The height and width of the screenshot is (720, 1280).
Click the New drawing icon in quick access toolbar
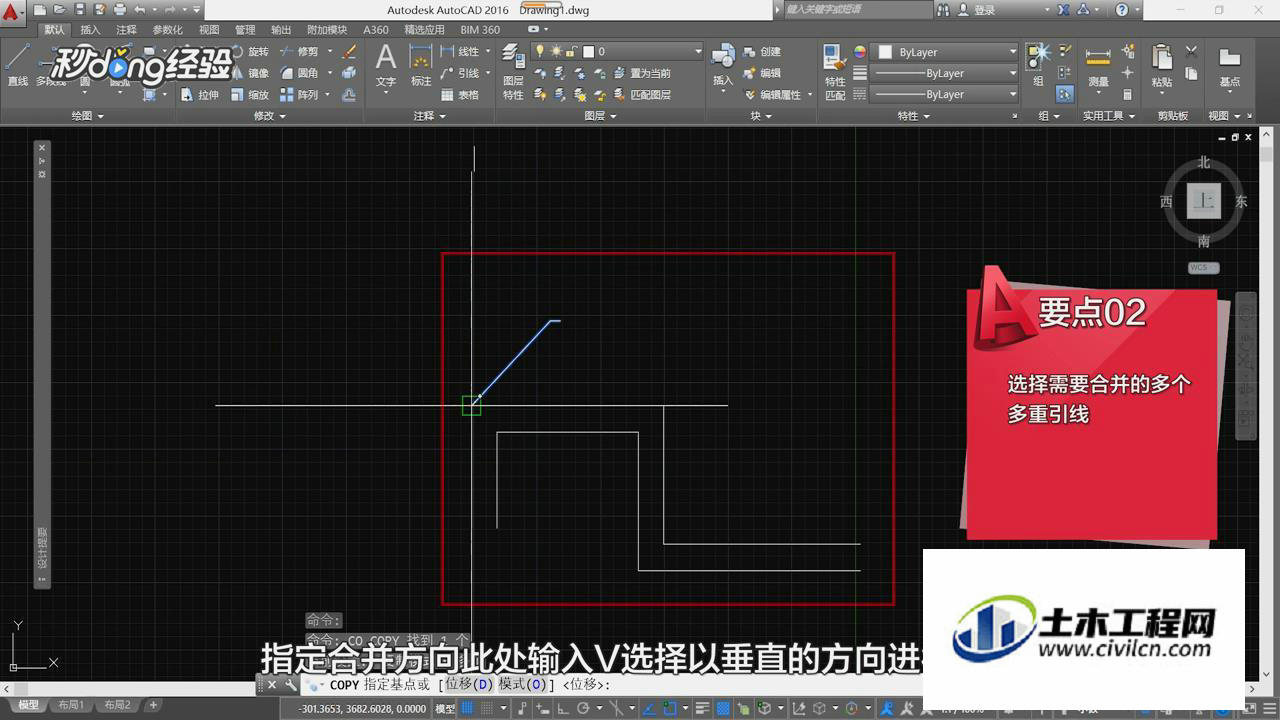pyautogui.click(x=40, y=10)
